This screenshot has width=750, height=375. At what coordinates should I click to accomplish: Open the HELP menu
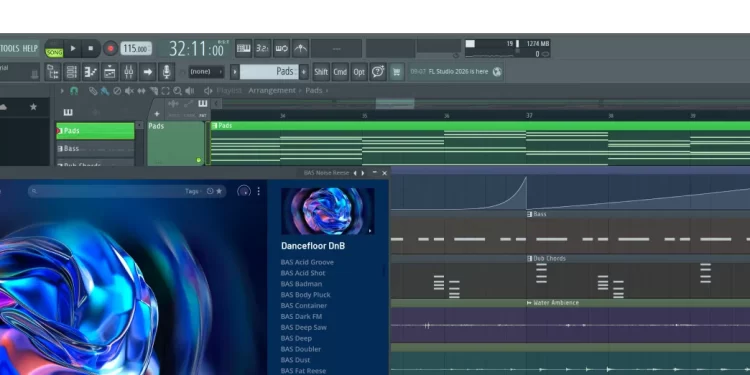[x=30, y=48]
